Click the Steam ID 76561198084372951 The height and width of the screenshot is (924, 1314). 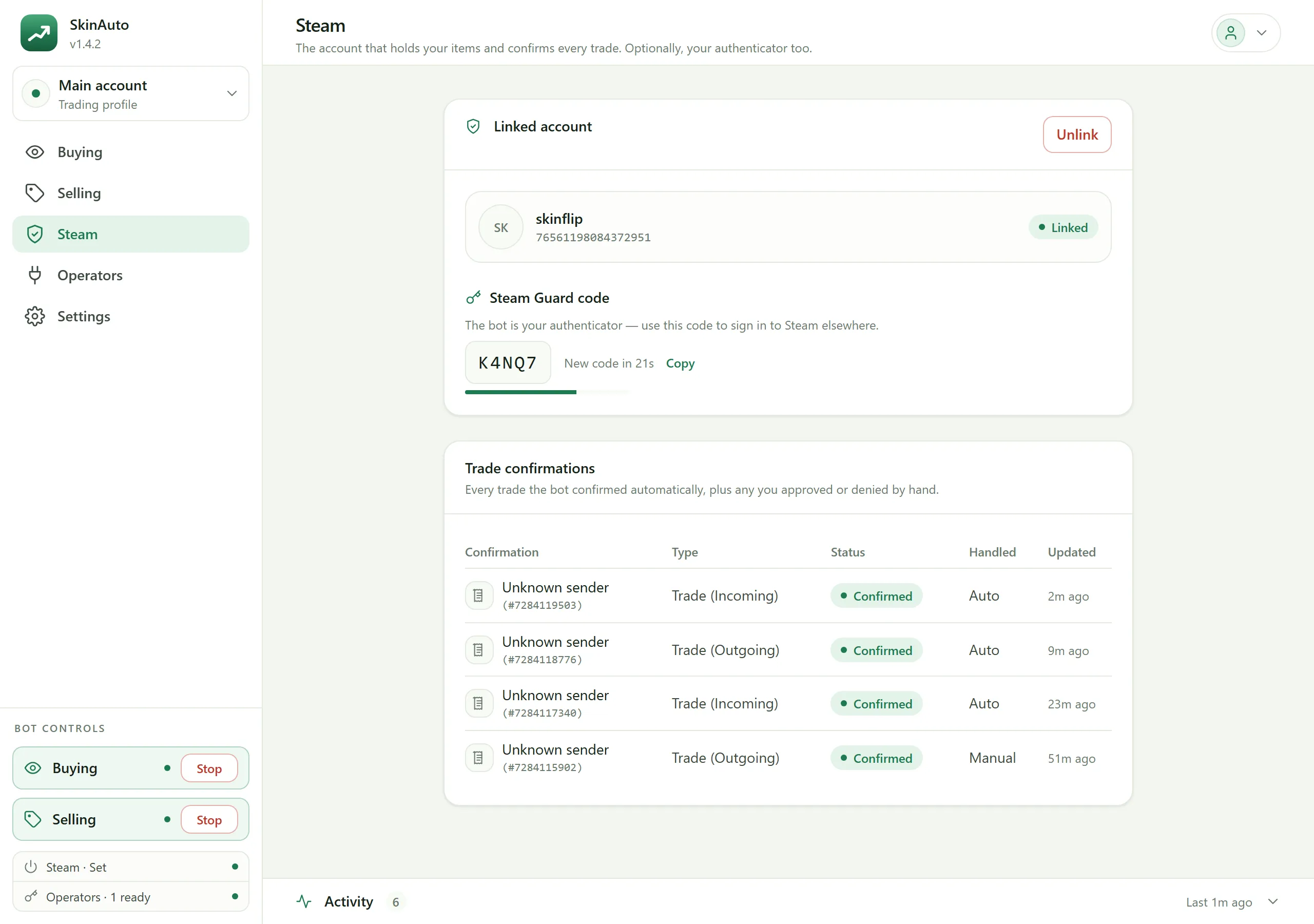[x=593, y=238]
